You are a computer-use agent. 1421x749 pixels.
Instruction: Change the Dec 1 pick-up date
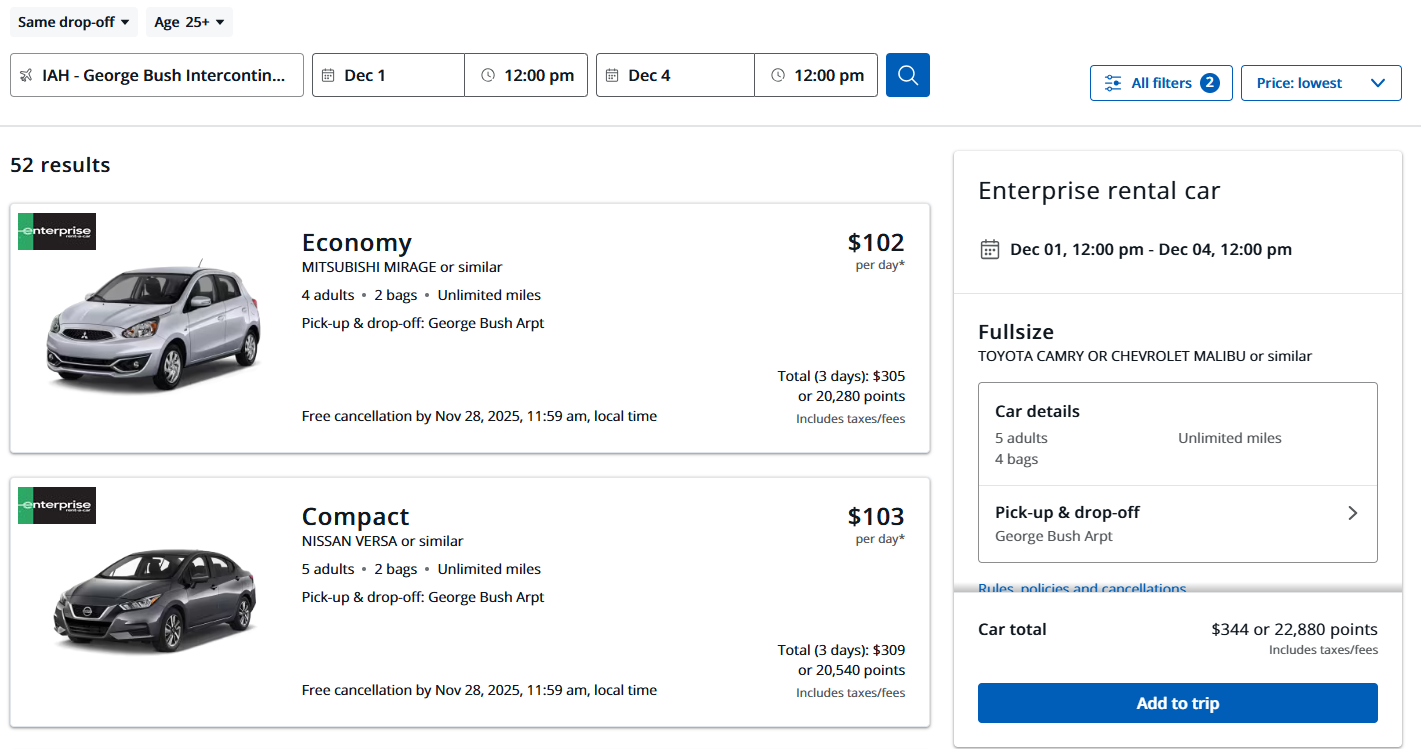388,75
